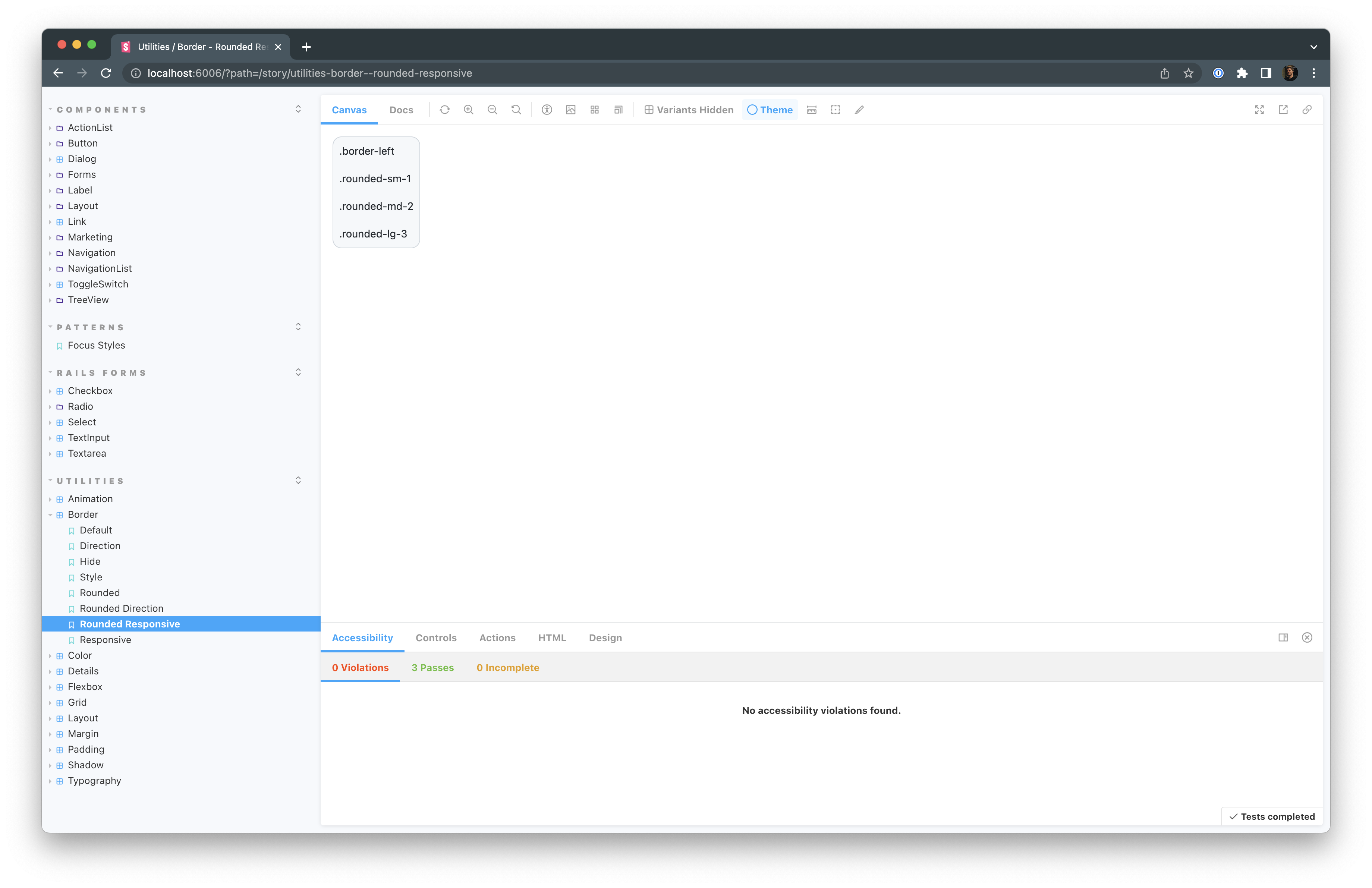Open the vision simulator accessibility icon

[547, 110]
